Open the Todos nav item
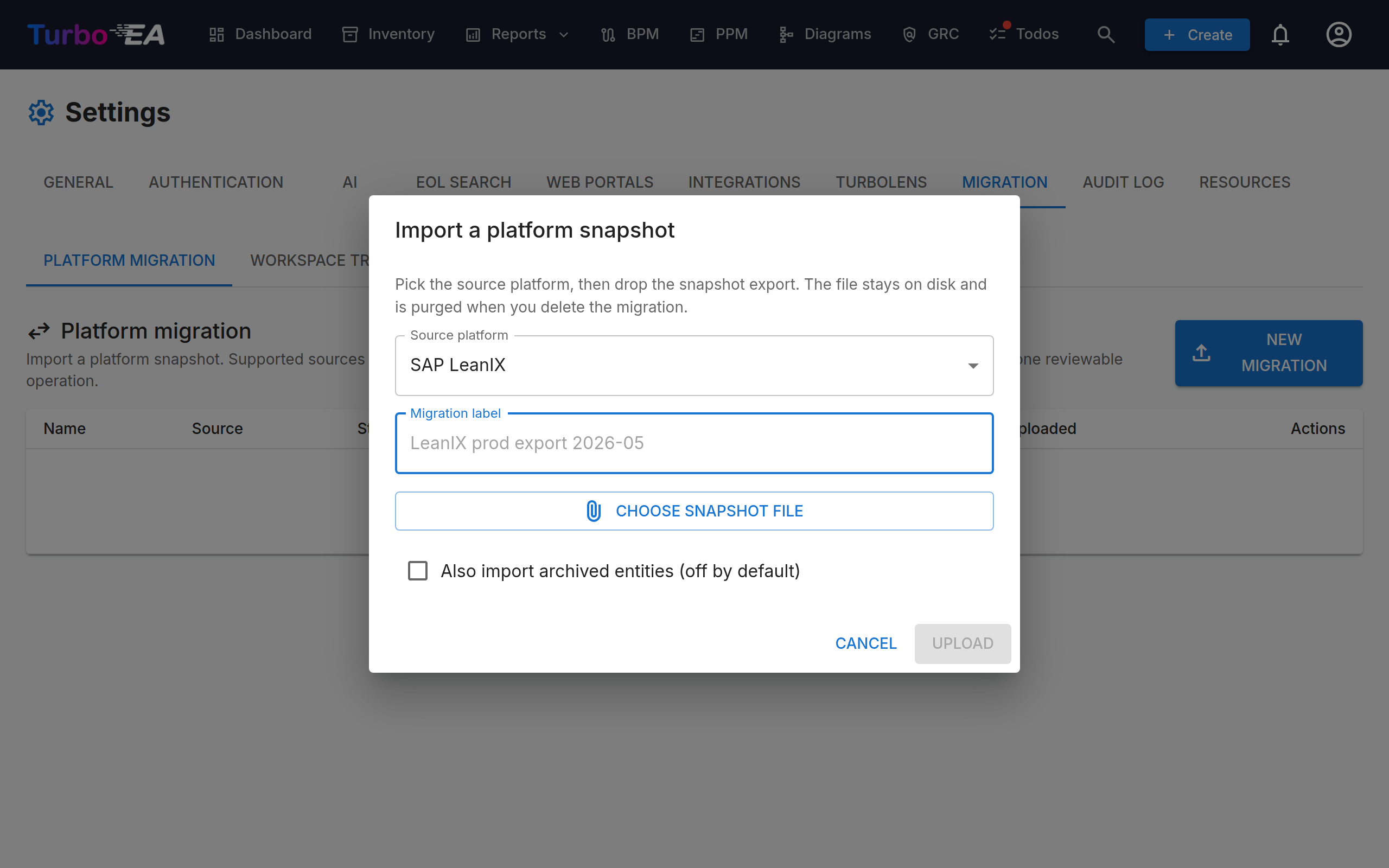The image size is (1389, 868). click(x=1024, y=34)
